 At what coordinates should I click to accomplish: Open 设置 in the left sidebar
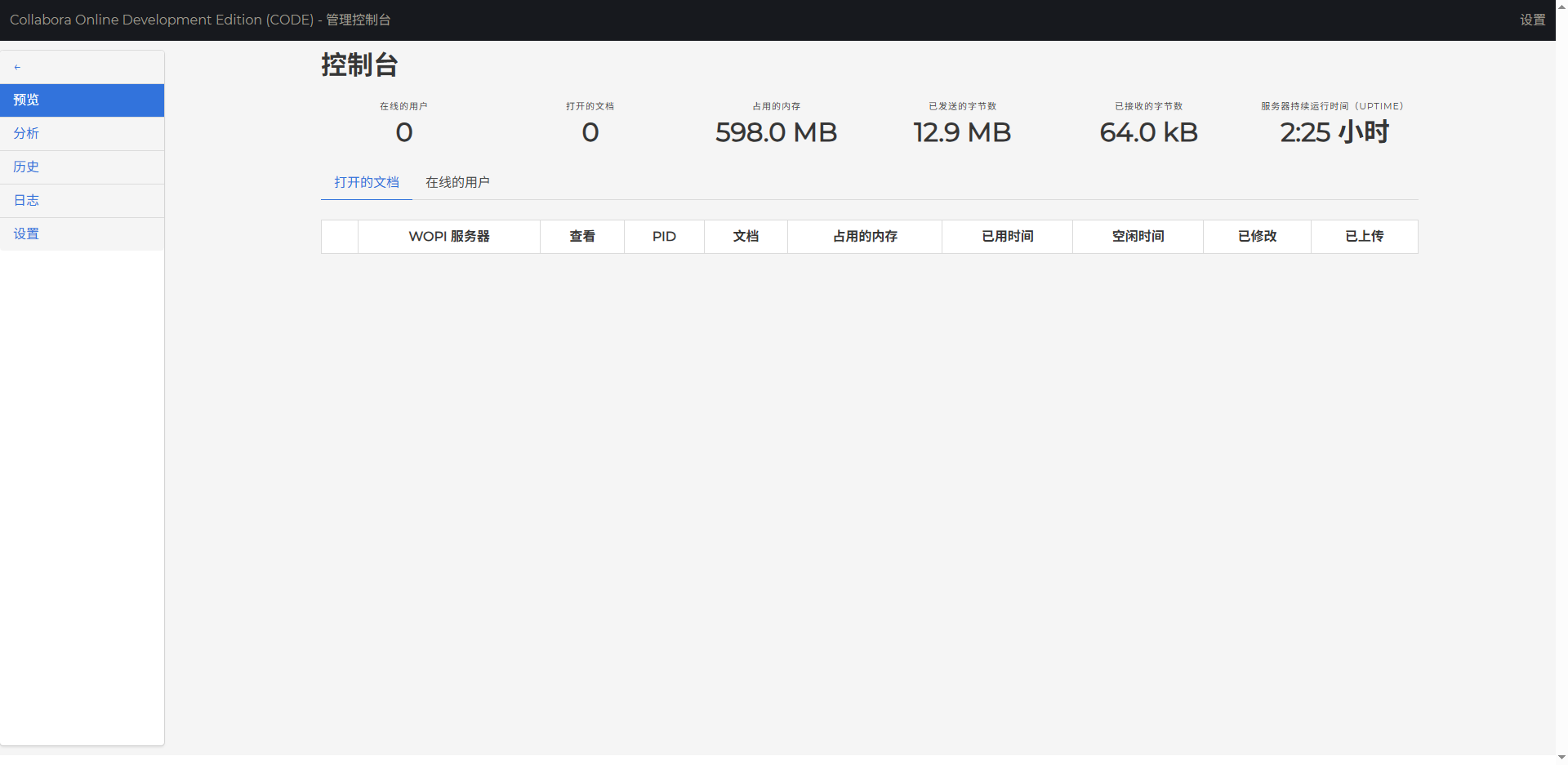[x=26, y=234]
